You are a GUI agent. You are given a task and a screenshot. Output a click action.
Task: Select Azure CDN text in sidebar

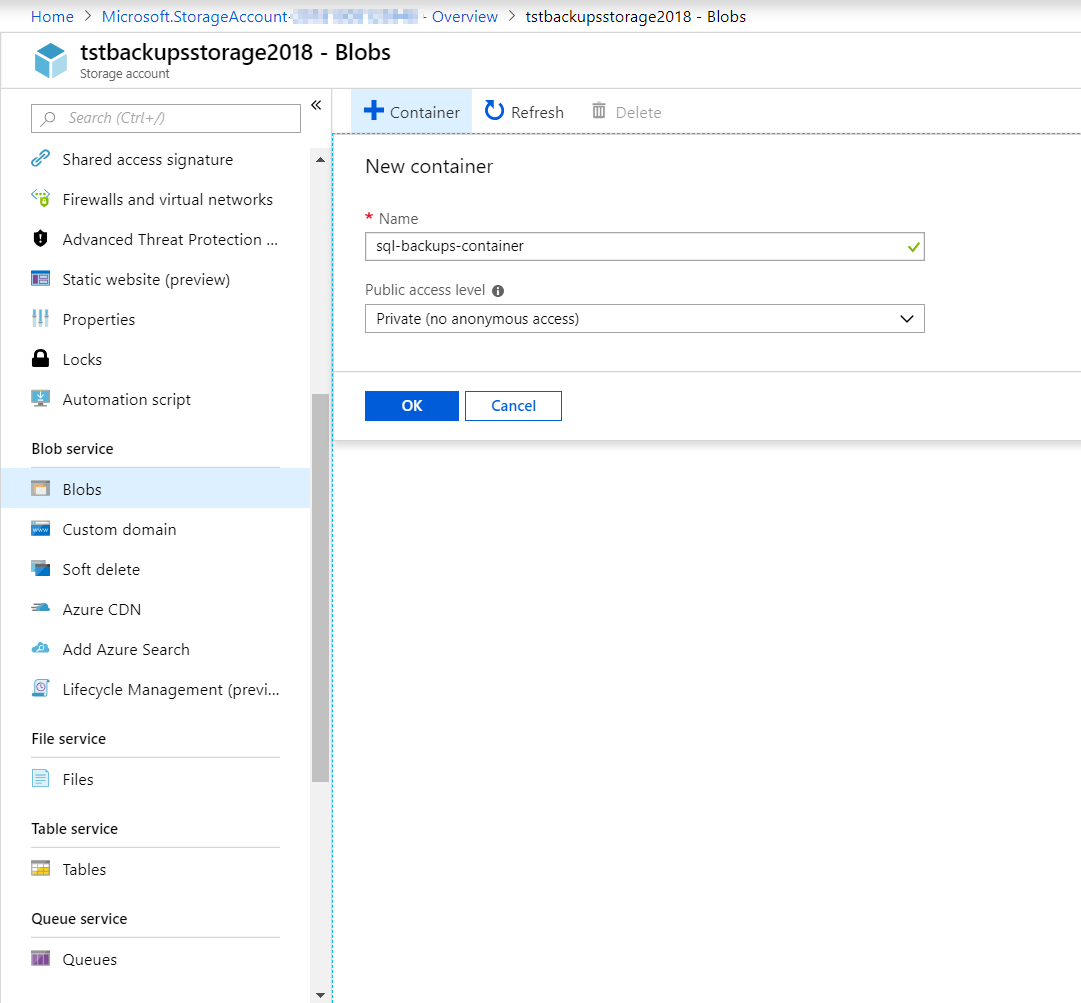pos(102,609)
